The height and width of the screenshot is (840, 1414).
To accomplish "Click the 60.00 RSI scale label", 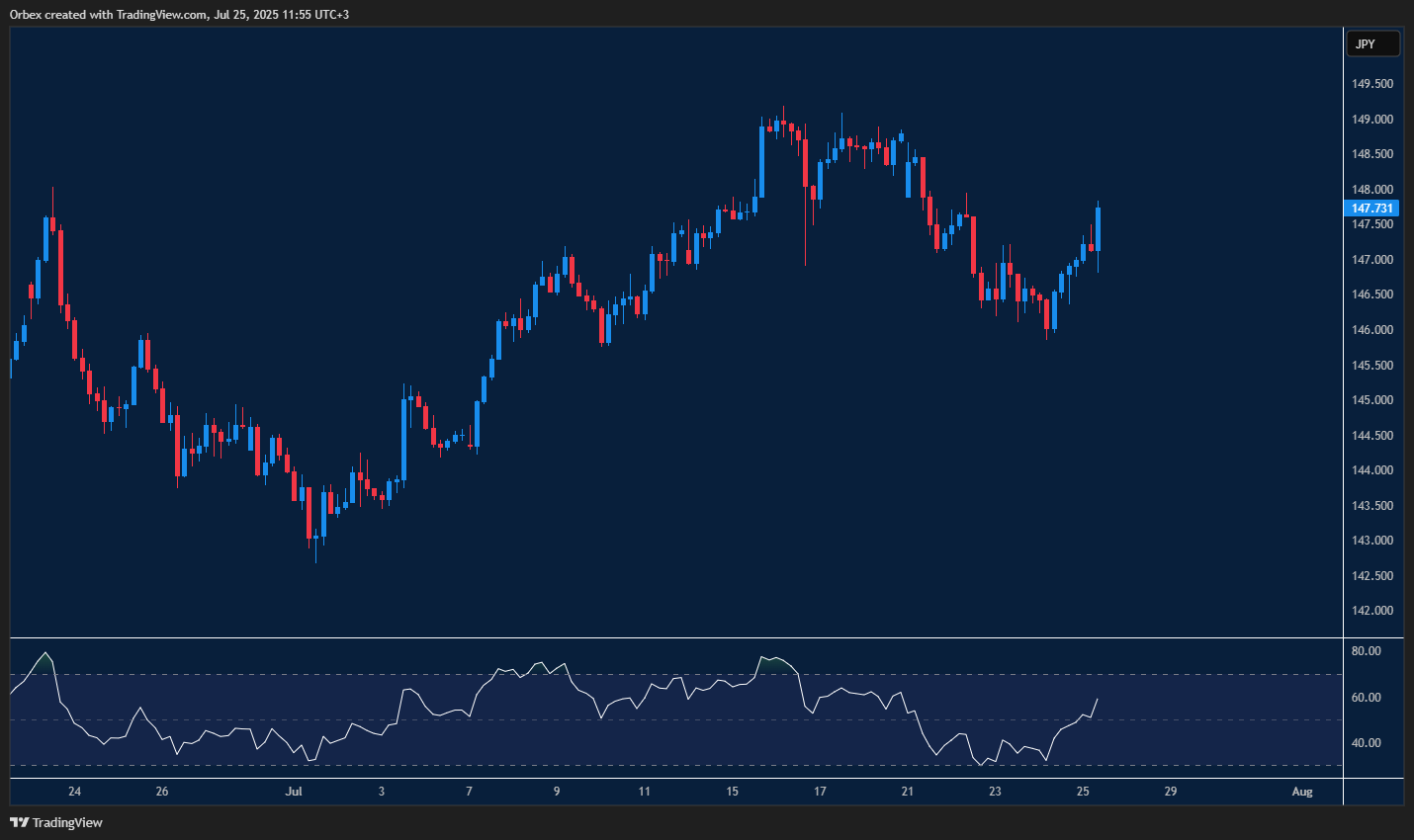I will [x=1366, y=698].
